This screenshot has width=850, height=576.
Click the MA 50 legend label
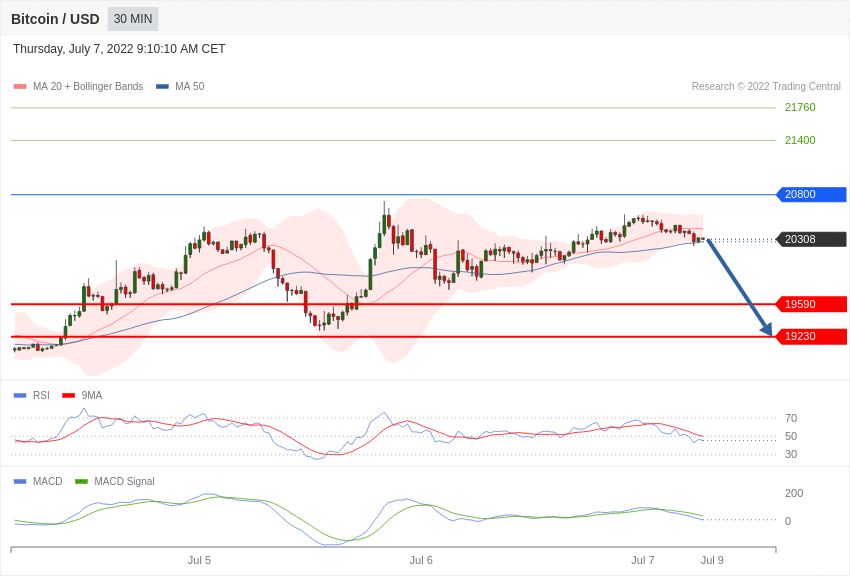pos(190,86)
